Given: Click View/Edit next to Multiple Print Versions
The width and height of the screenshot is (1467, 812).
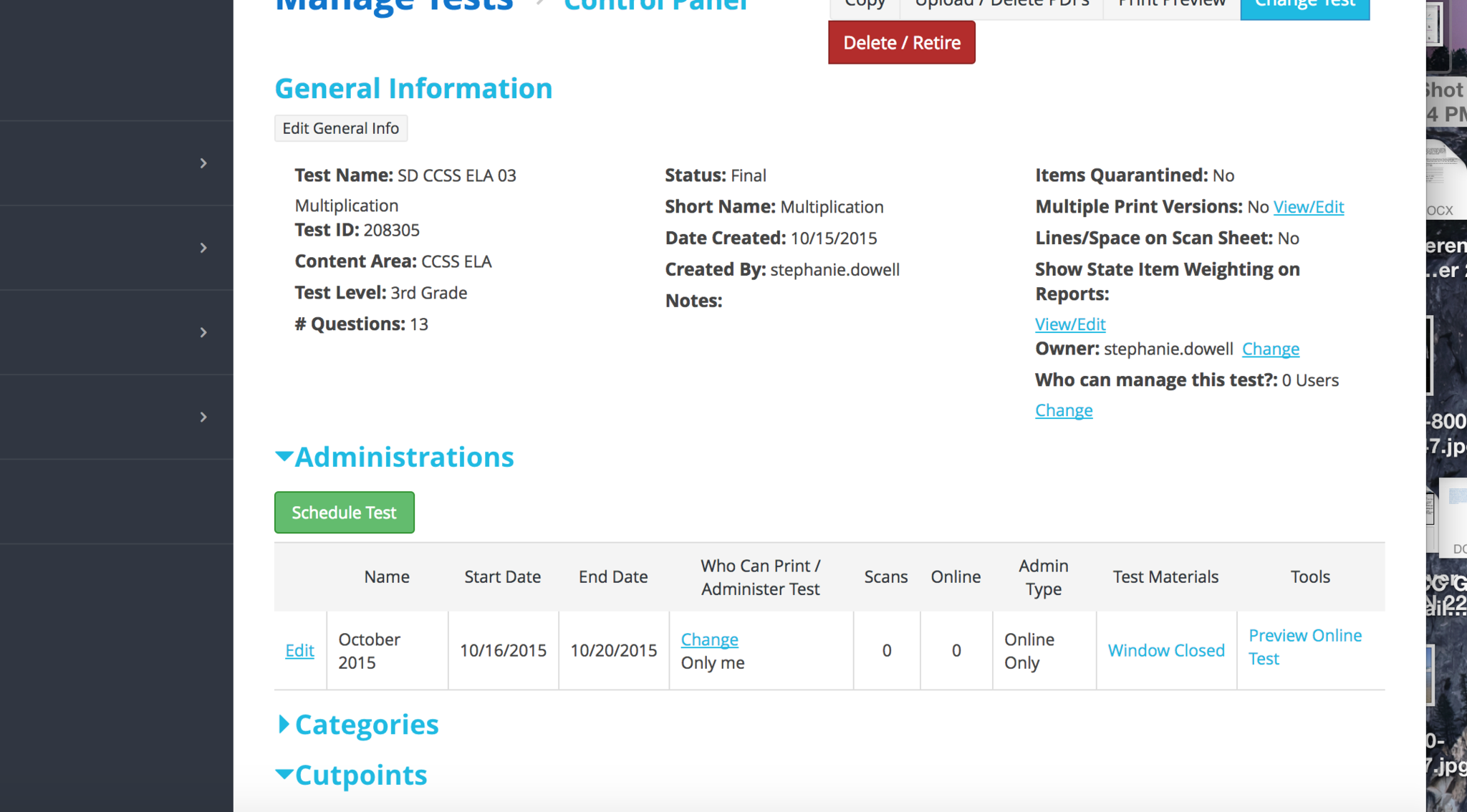Looking at the screenshot, I should [1308, 207].
